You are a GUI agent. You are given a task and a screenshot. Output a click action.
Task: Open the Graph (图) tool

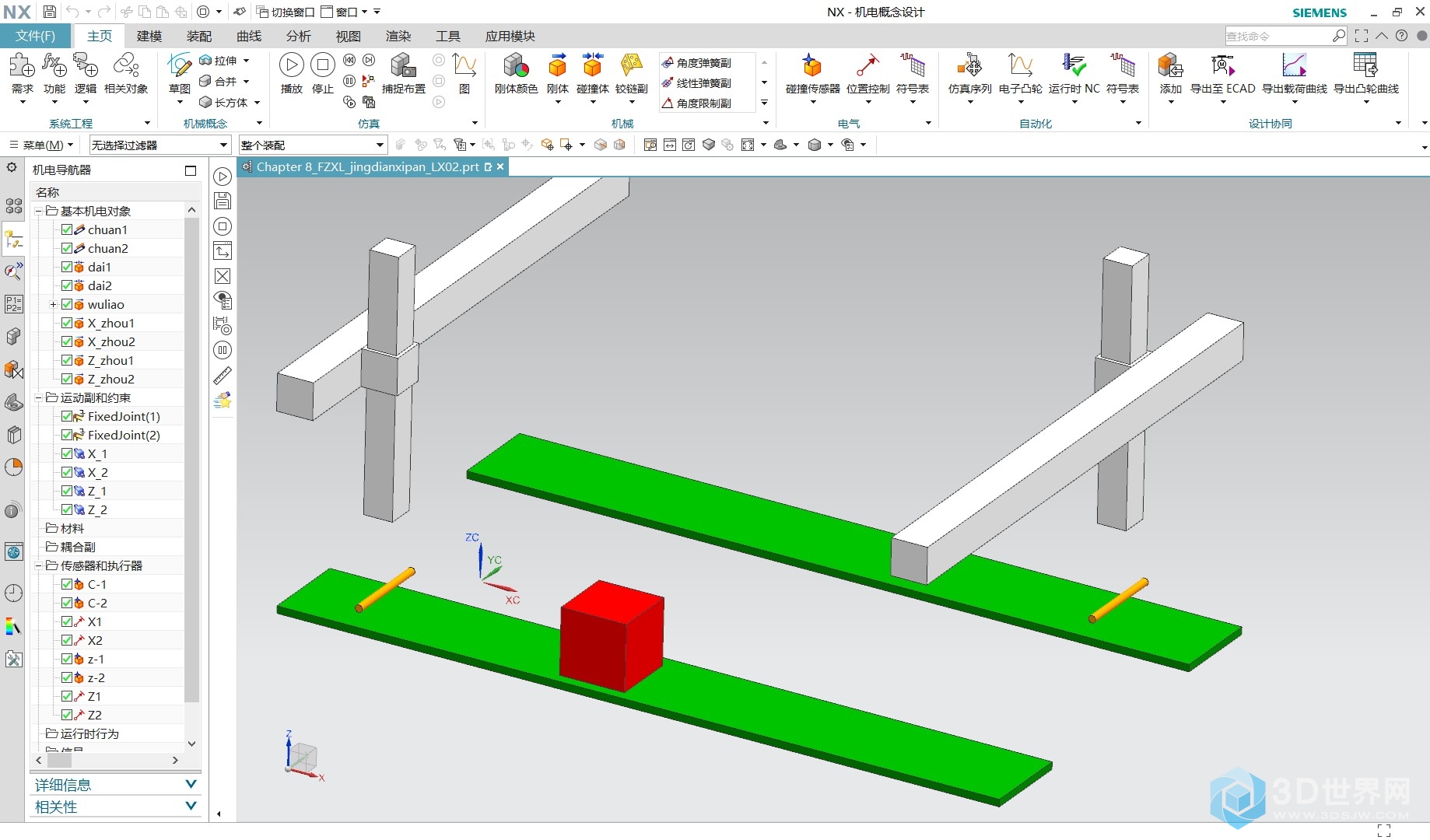point(464,74)
